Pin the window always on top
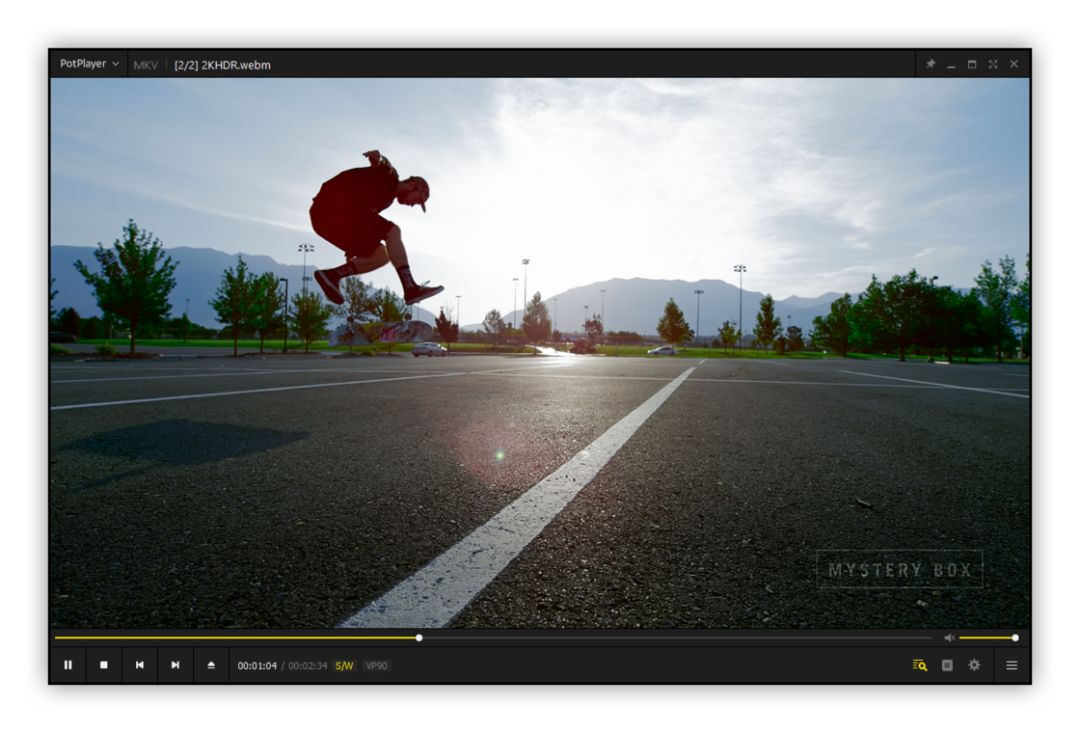 (931, 64)
